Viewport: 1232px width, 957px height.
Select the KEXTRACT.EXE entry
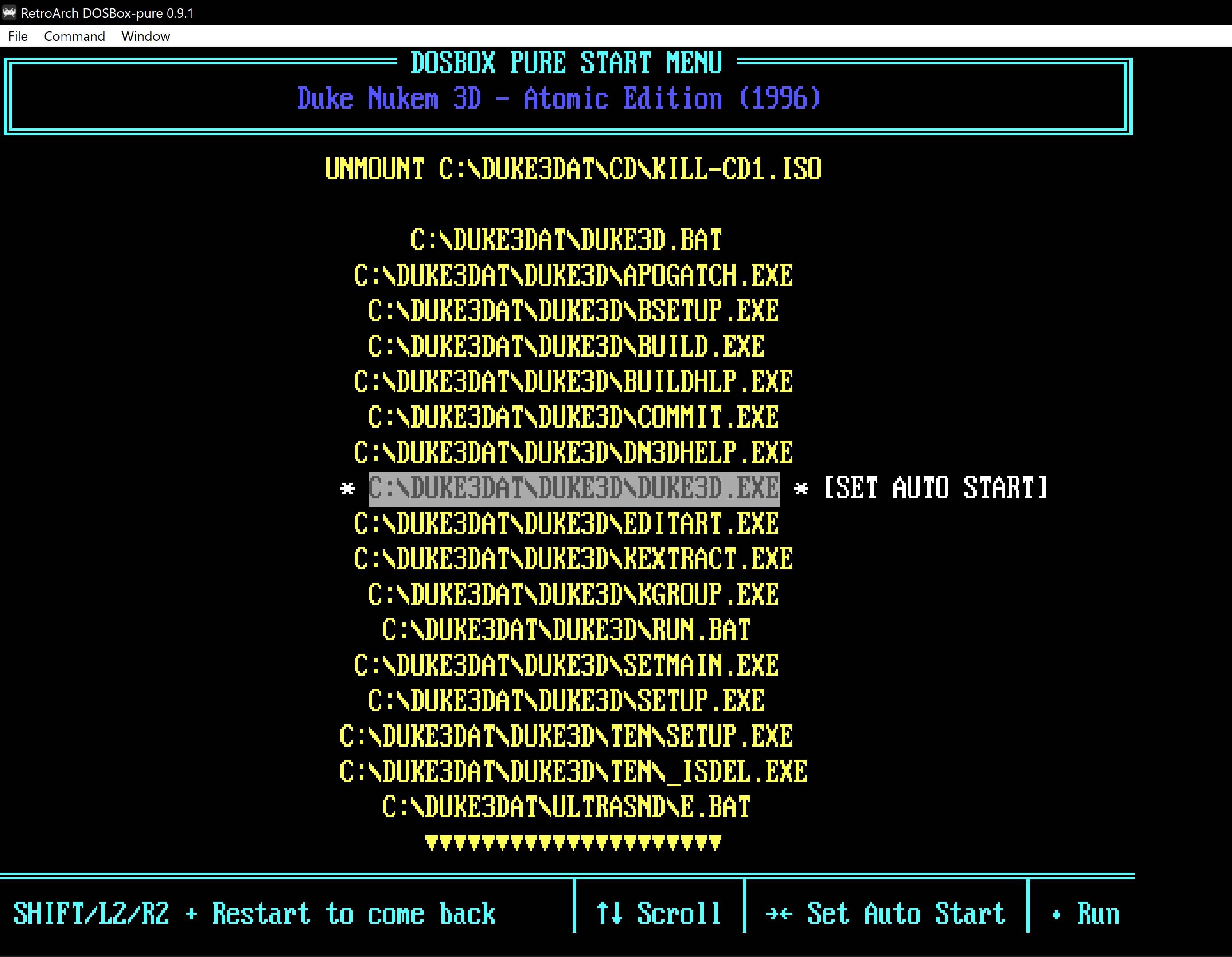(x=573, y=560)
